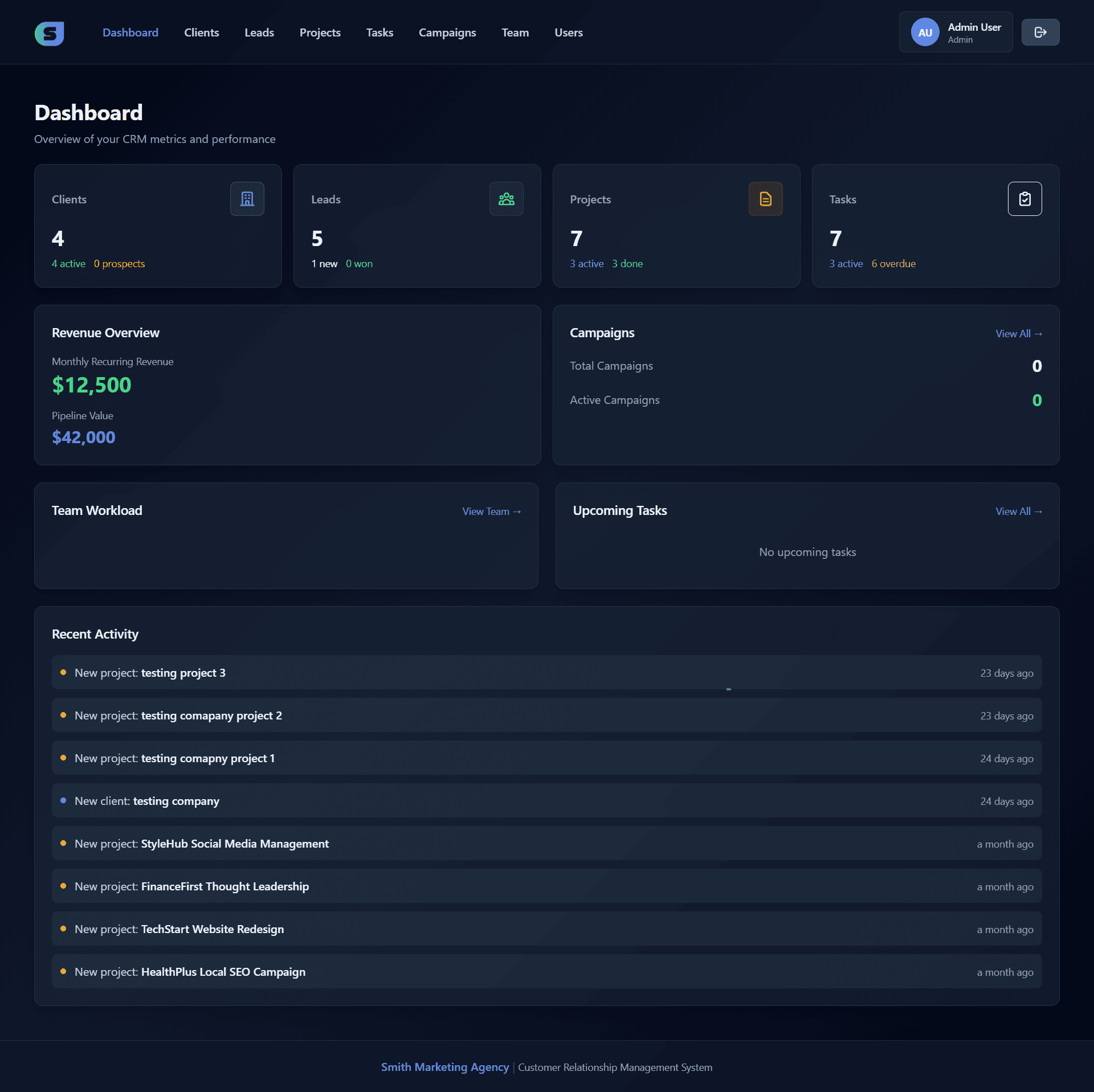The image size is (1094, 1092).
Task: Click the '6 overdue' tasks text
Action: [x=893, y=264]
